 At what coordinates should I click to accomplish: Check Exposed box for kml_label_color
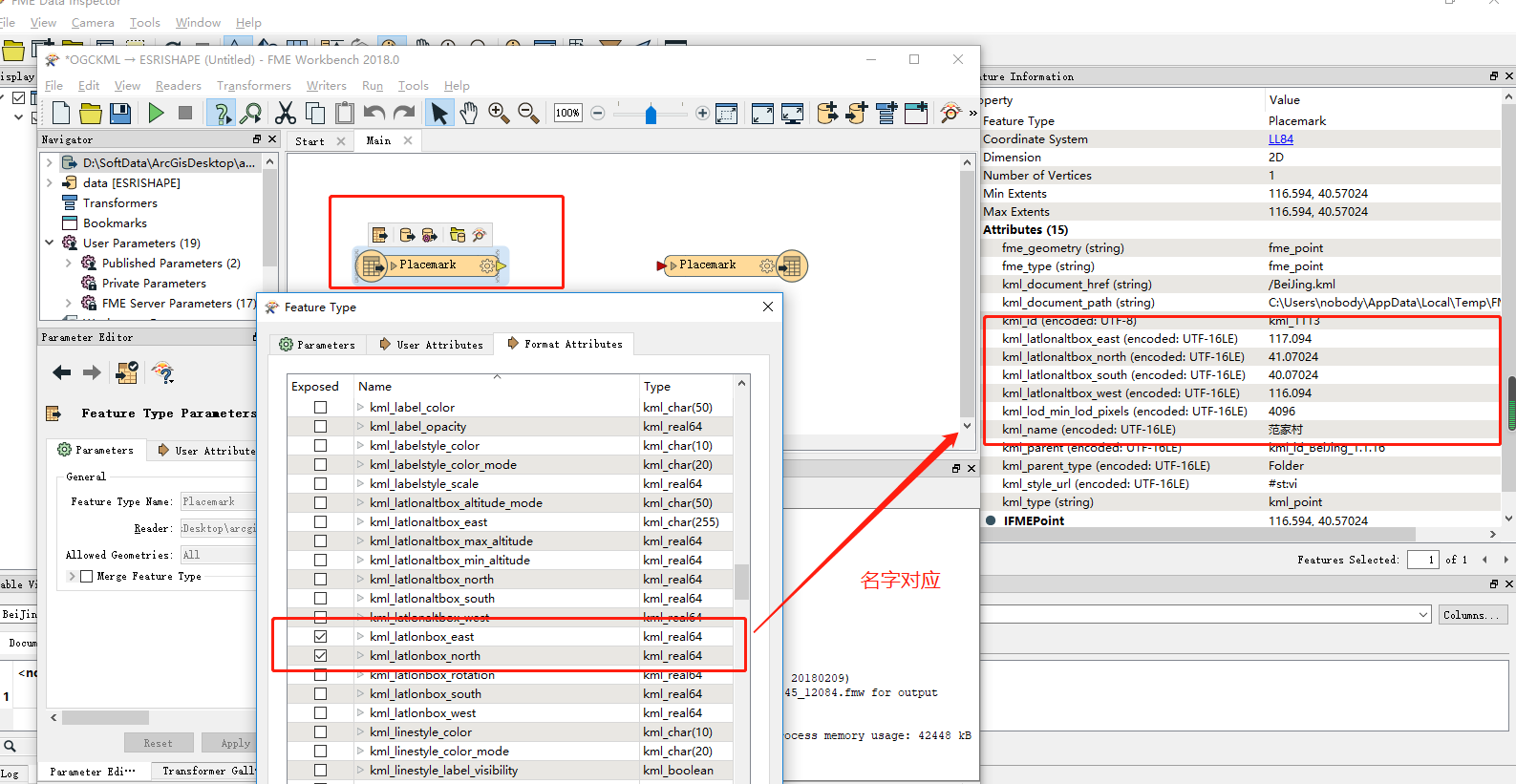pos(321,407)
